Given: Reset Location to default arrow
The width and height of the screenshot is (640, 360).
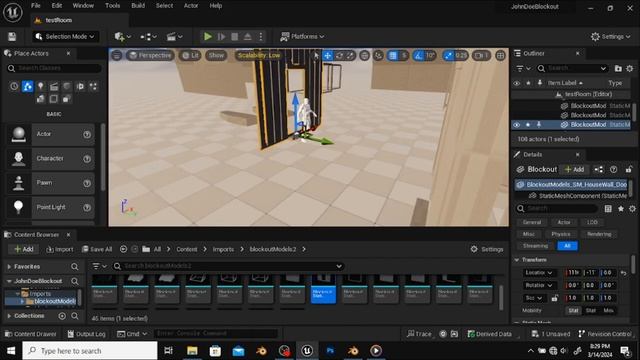Looking at the screenshot, I should 623,273.
